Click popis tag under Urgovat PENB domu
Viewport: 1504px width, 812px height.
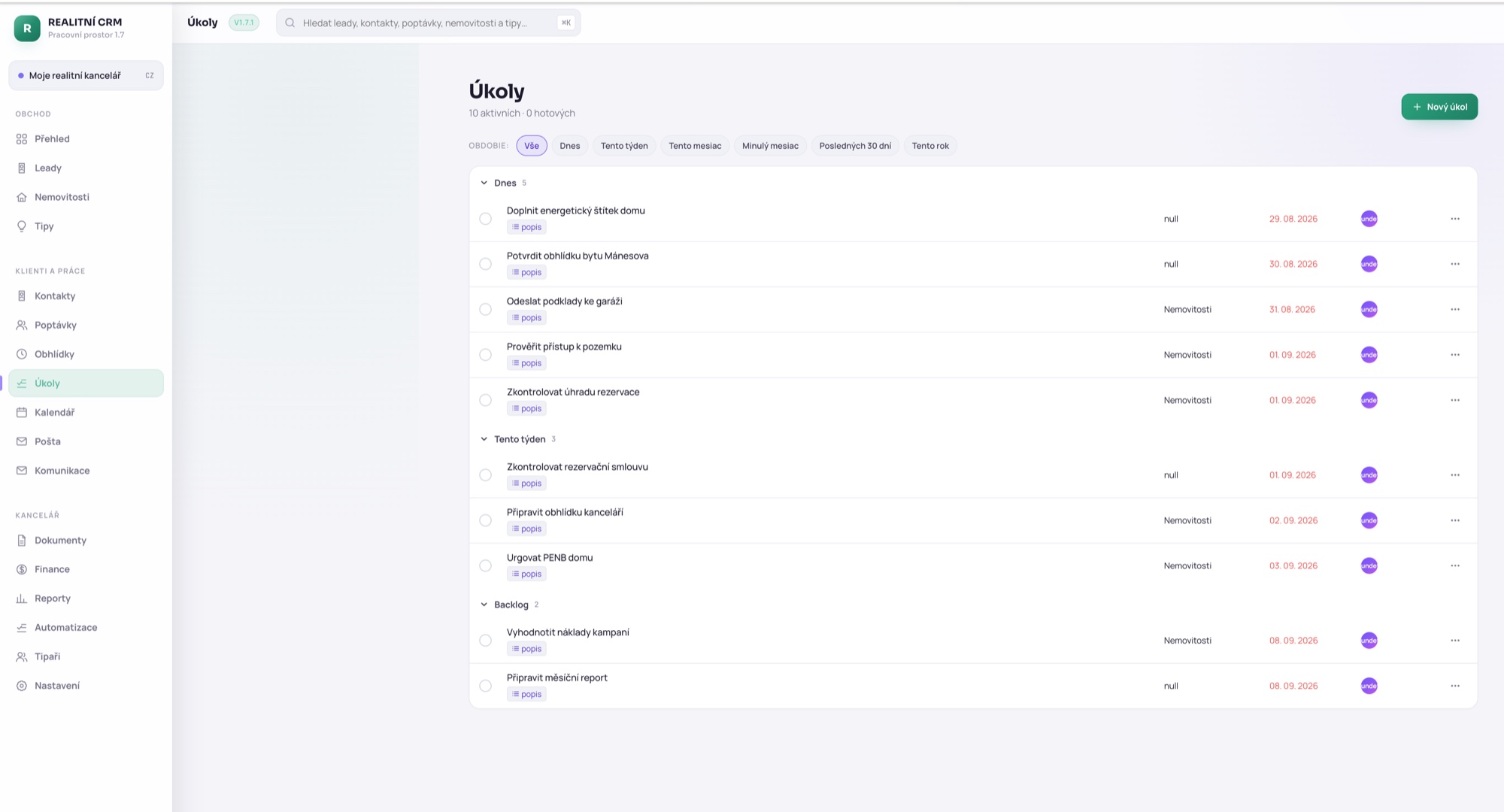tap(526, 574)
